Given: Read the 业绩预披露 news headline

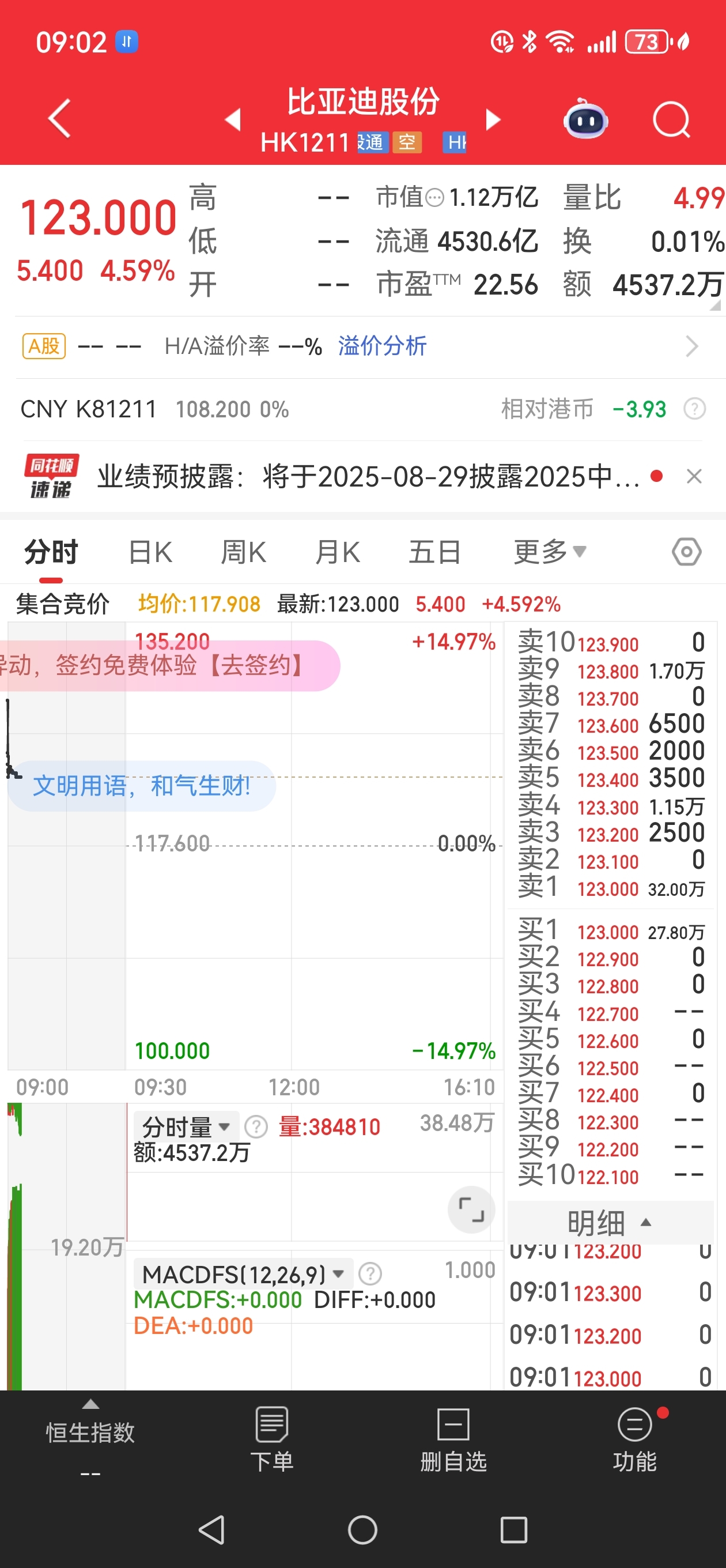Looking at the screenshot, I should [x=369, y=477].
